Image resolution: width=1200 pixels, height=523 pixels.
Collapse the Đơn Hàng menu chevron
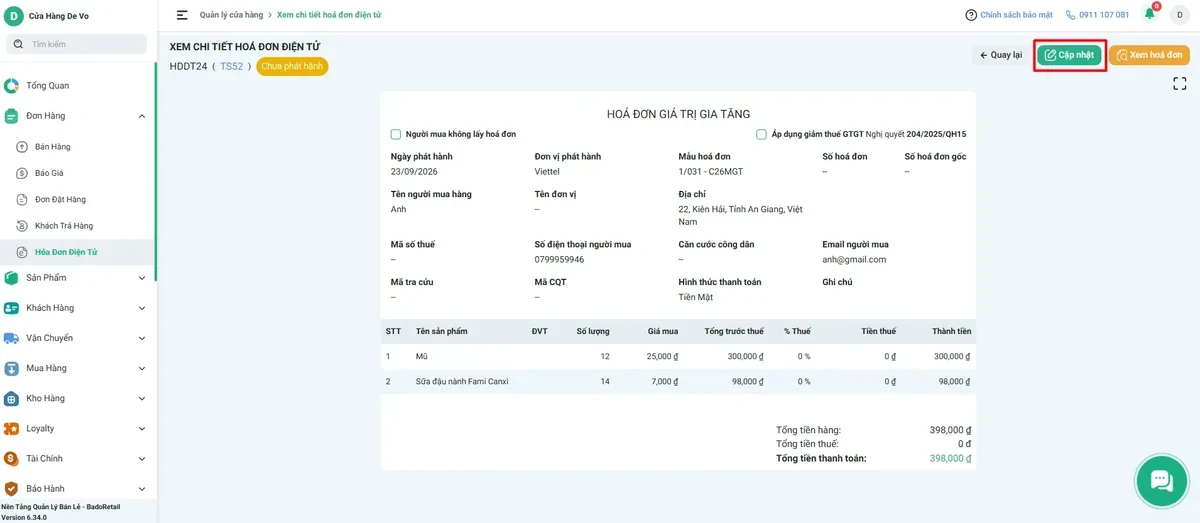coord(142,116)
